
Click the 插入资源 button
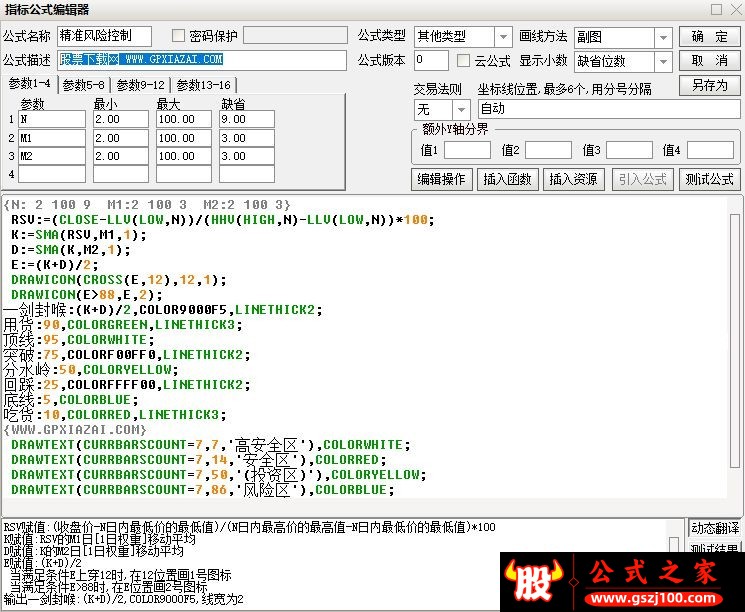point(573,179)
